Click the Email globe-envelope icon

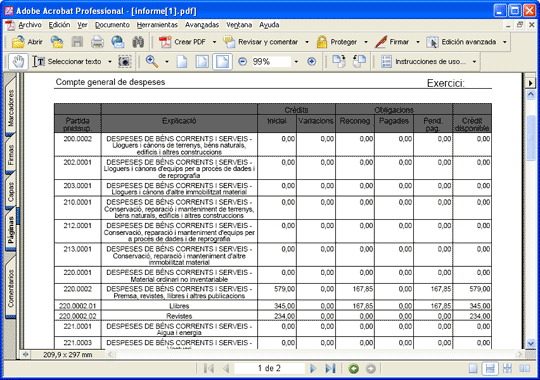(x=118, y=42)
